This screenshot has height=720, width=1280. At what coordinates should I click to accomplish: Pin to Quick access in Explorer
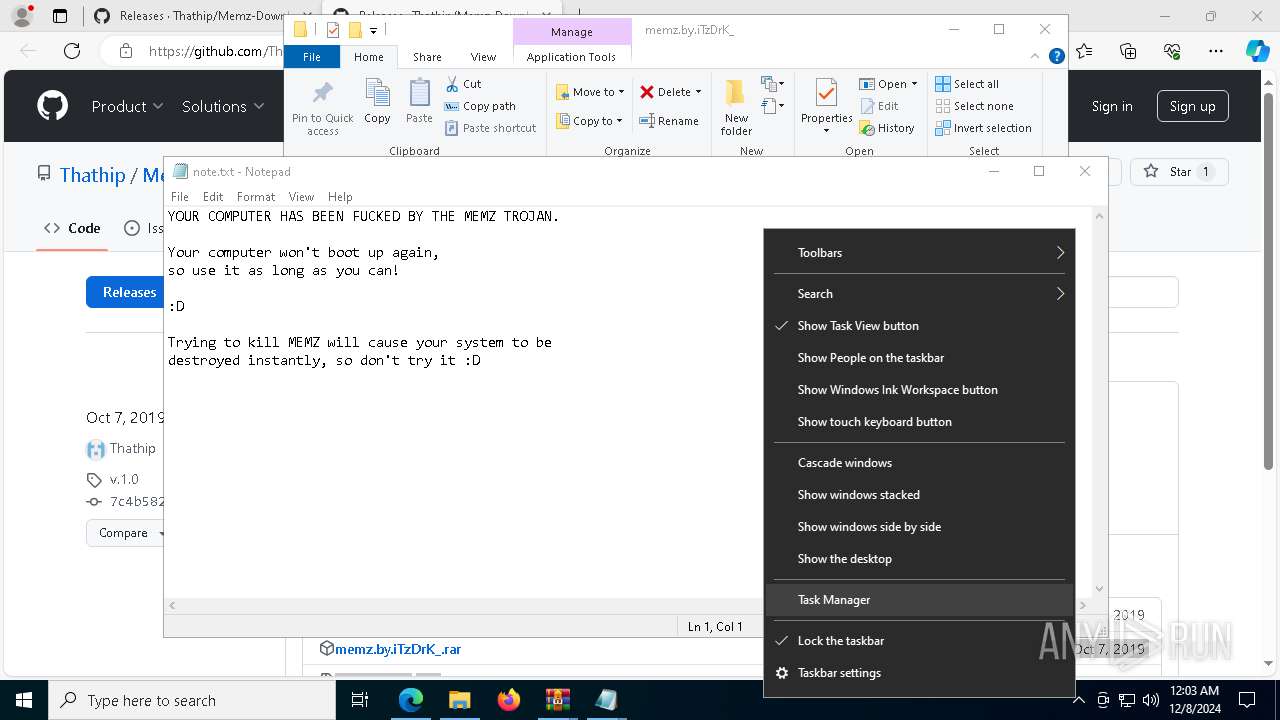pos(322,108)
